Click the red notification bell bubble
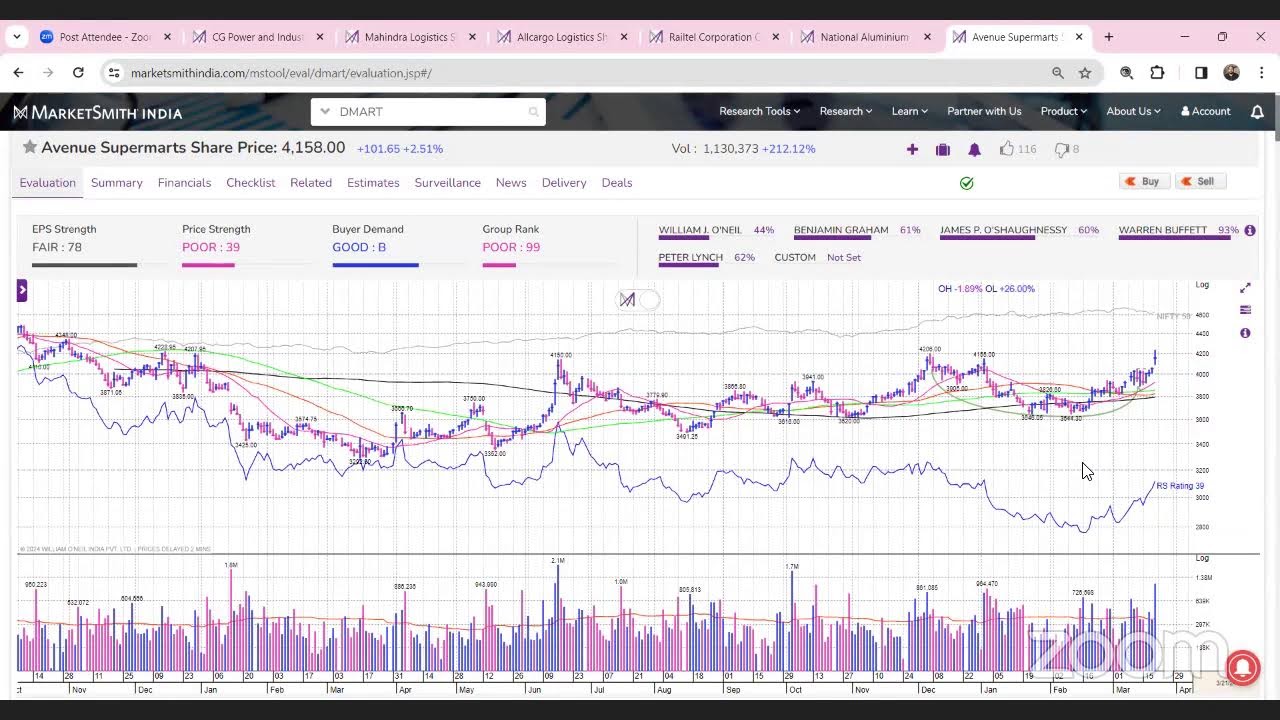Image resolution: width=1280 pixels, height=720 pixels. coord(1243,668)
